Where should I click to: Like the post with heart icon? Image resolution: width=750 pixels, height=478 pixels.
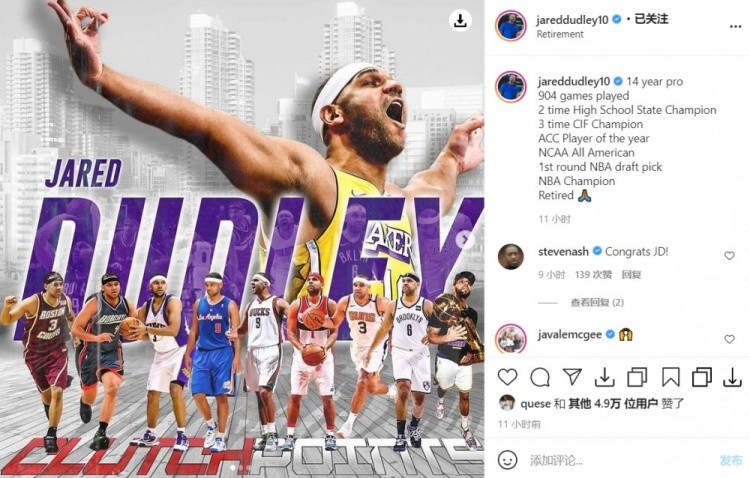pyautogui.click(x=507, y=377)
